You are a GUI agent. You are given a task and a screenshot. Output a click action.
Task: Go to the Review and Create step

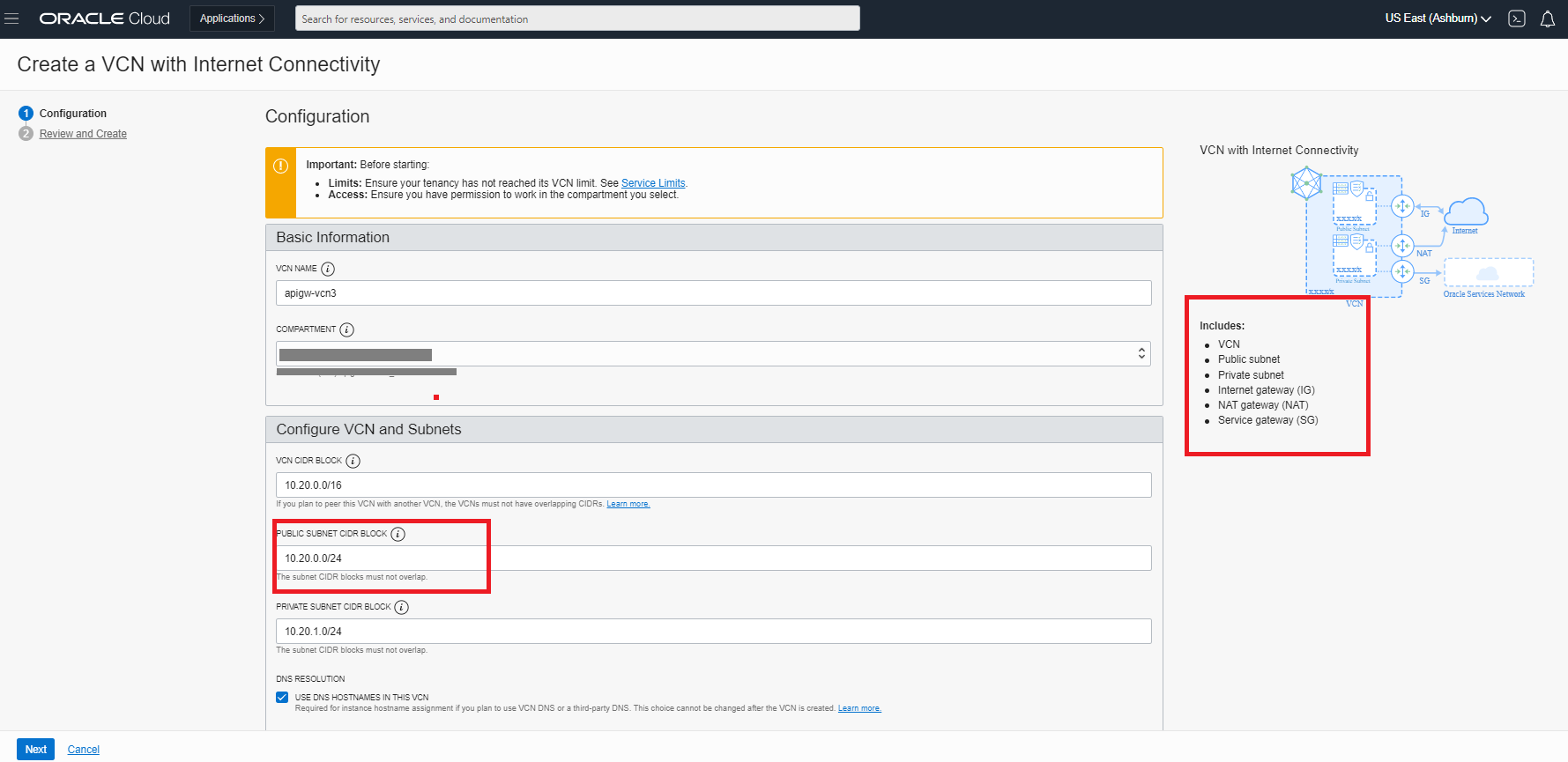(83, 134)
